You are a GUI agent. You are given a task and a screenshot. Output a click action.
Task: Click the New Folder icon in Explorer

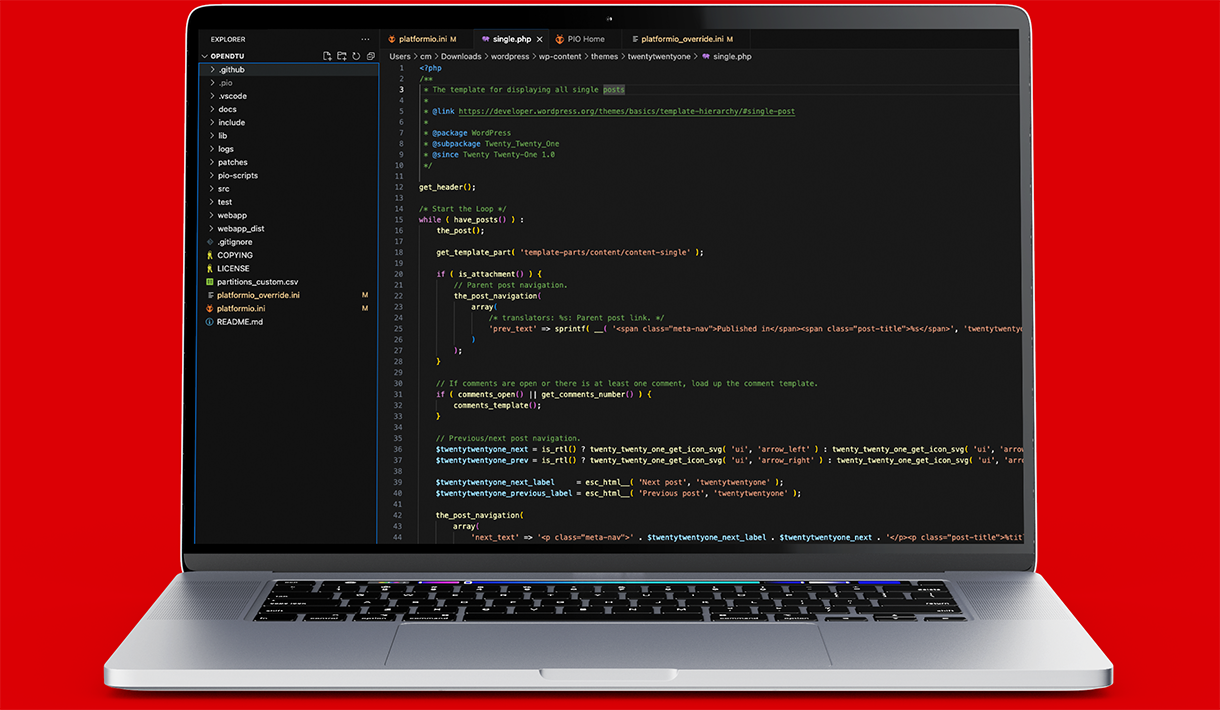(341, 56)
